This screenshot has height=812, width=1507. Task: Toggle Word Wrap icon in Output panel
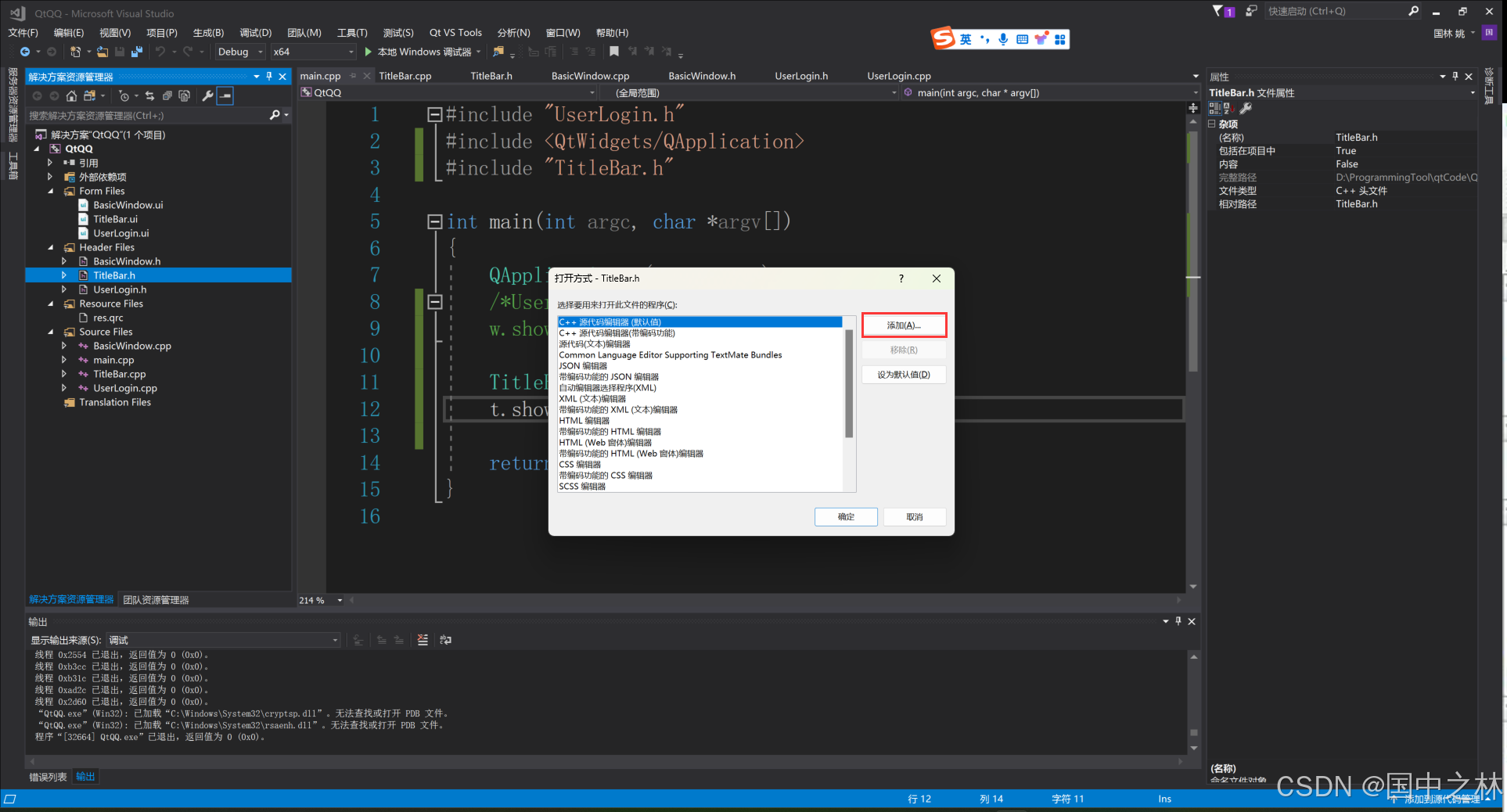pos(445,640)
